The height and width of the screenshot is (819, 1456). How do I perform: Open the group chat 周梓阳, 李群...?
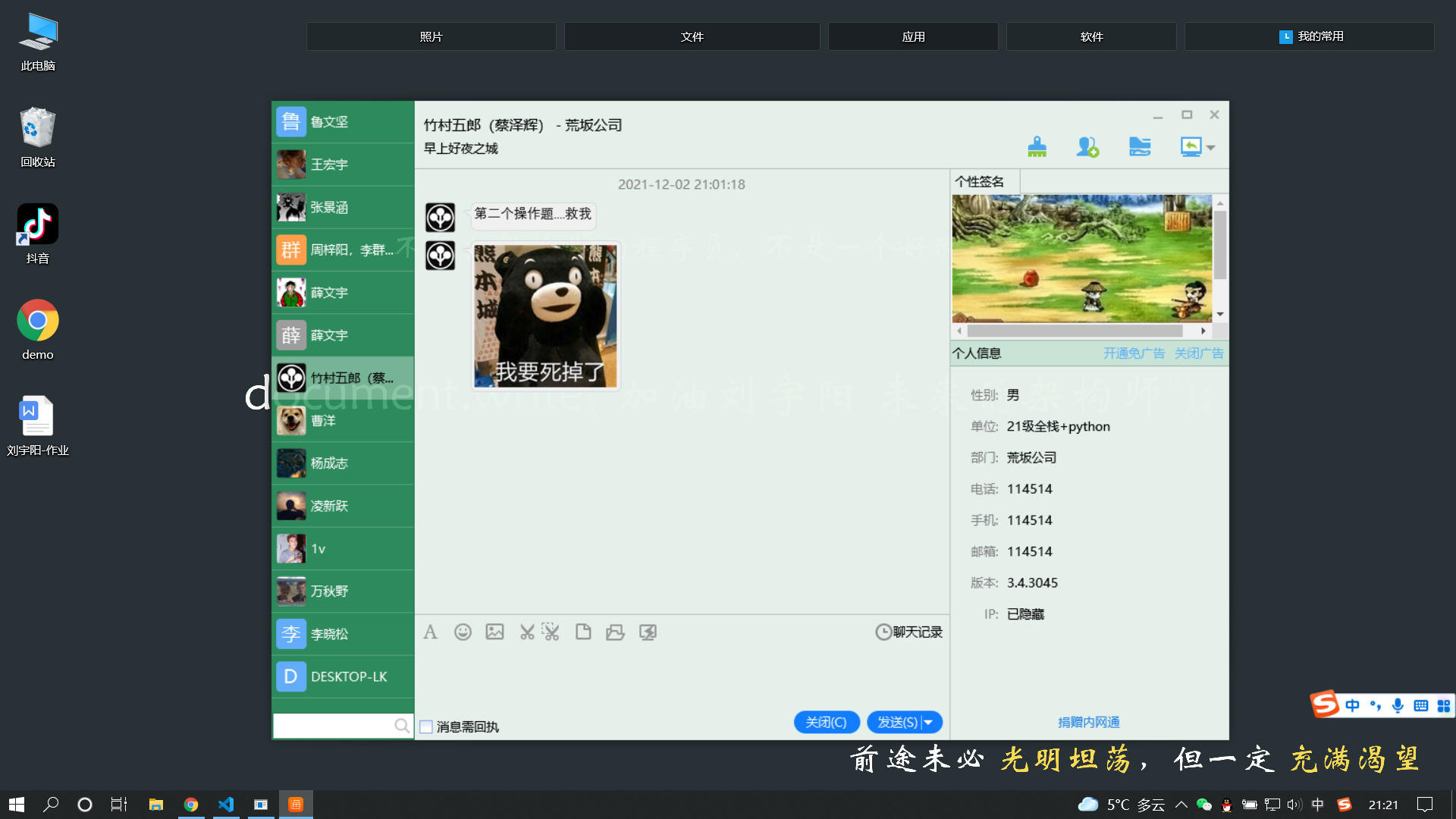[343, 249]
